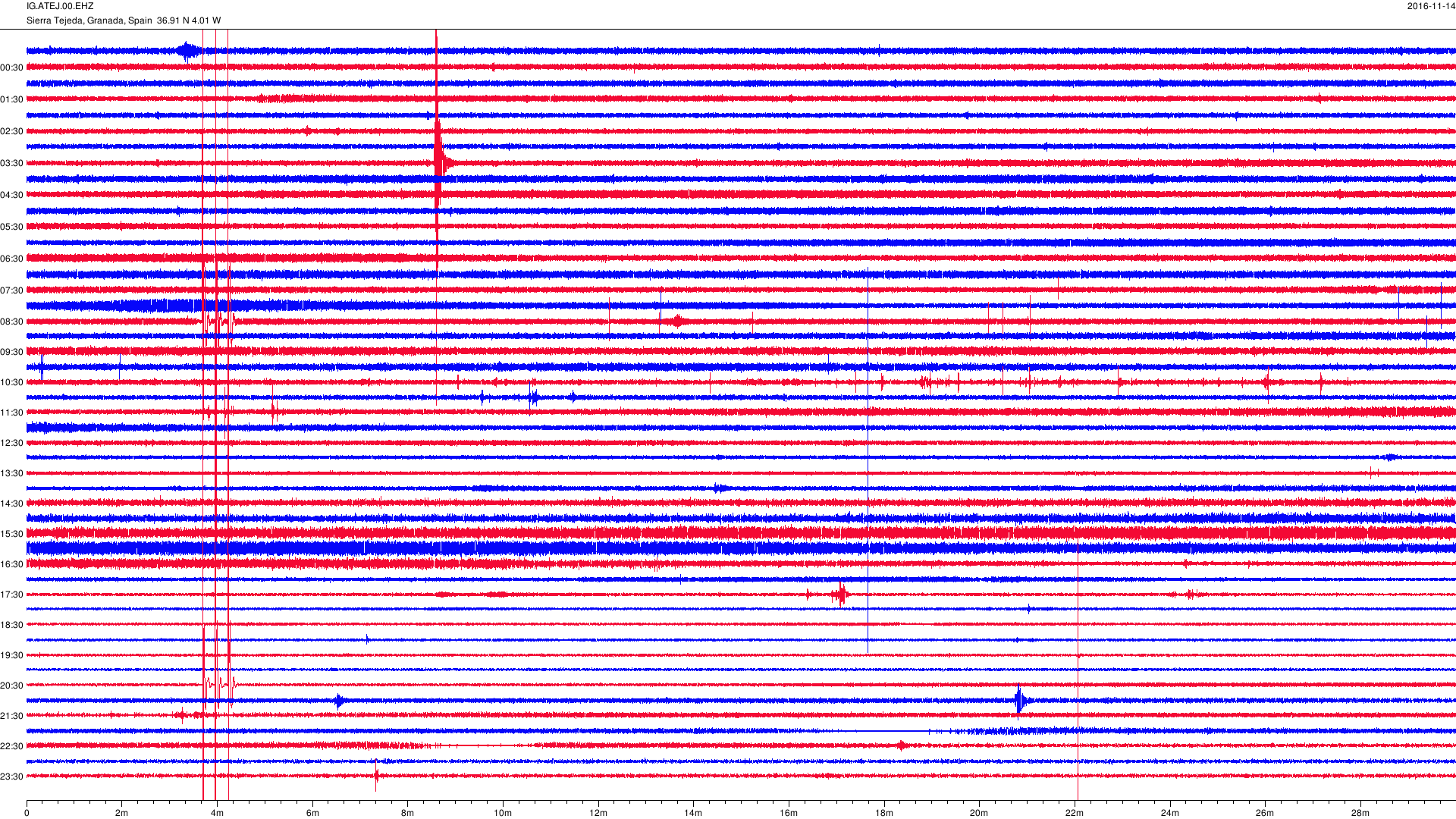The width and height of the screenshot is (1456, 819).
Task: Click the 24m axis label
Action: pos(1170,813)
